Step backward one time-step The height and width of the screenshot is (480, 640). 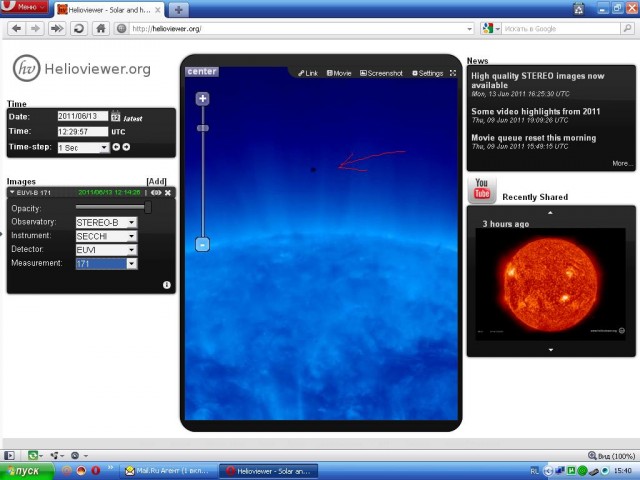116,147
